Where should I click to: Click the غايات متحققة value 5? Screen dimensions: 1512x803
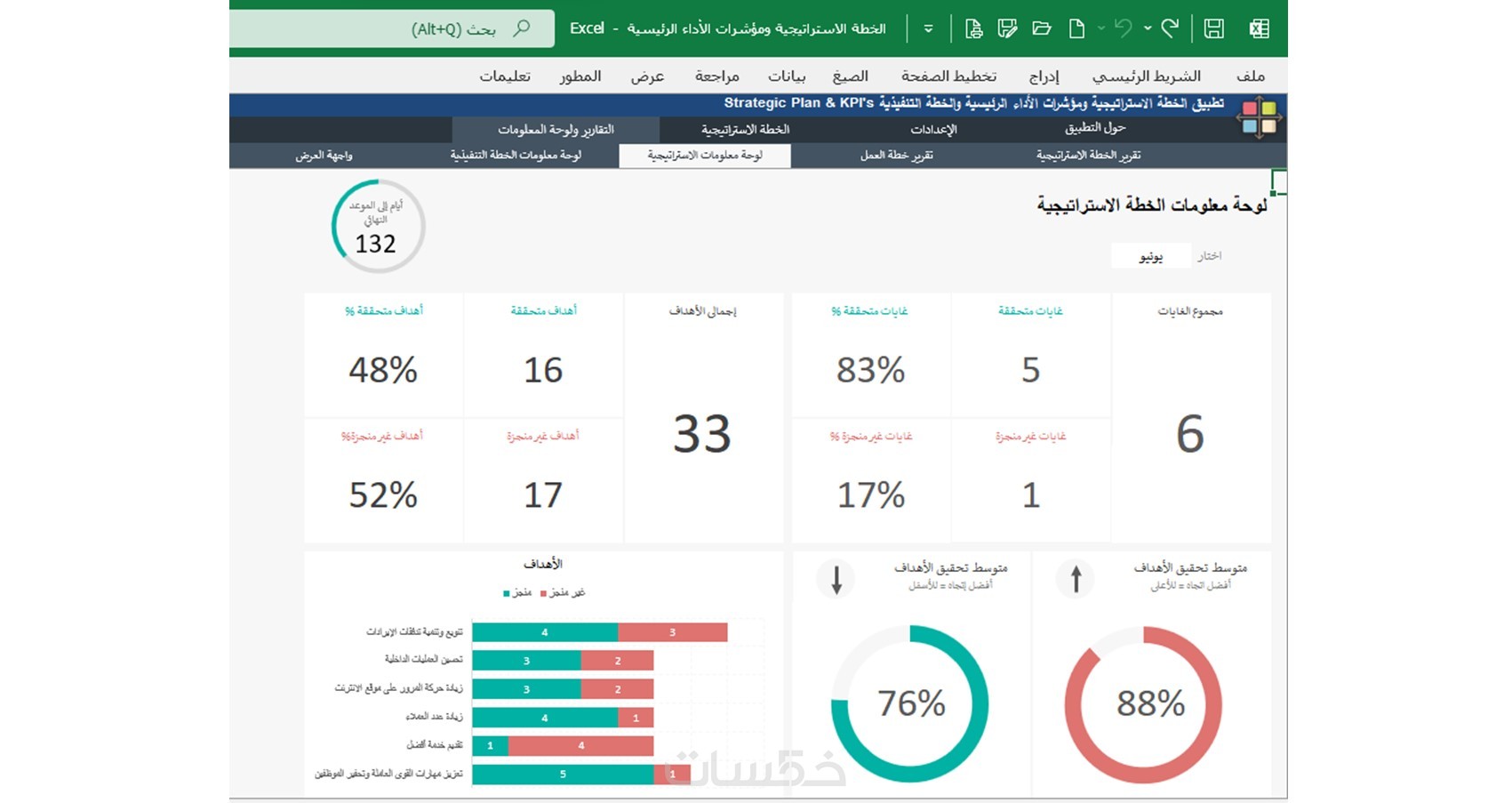point(1030,370)
